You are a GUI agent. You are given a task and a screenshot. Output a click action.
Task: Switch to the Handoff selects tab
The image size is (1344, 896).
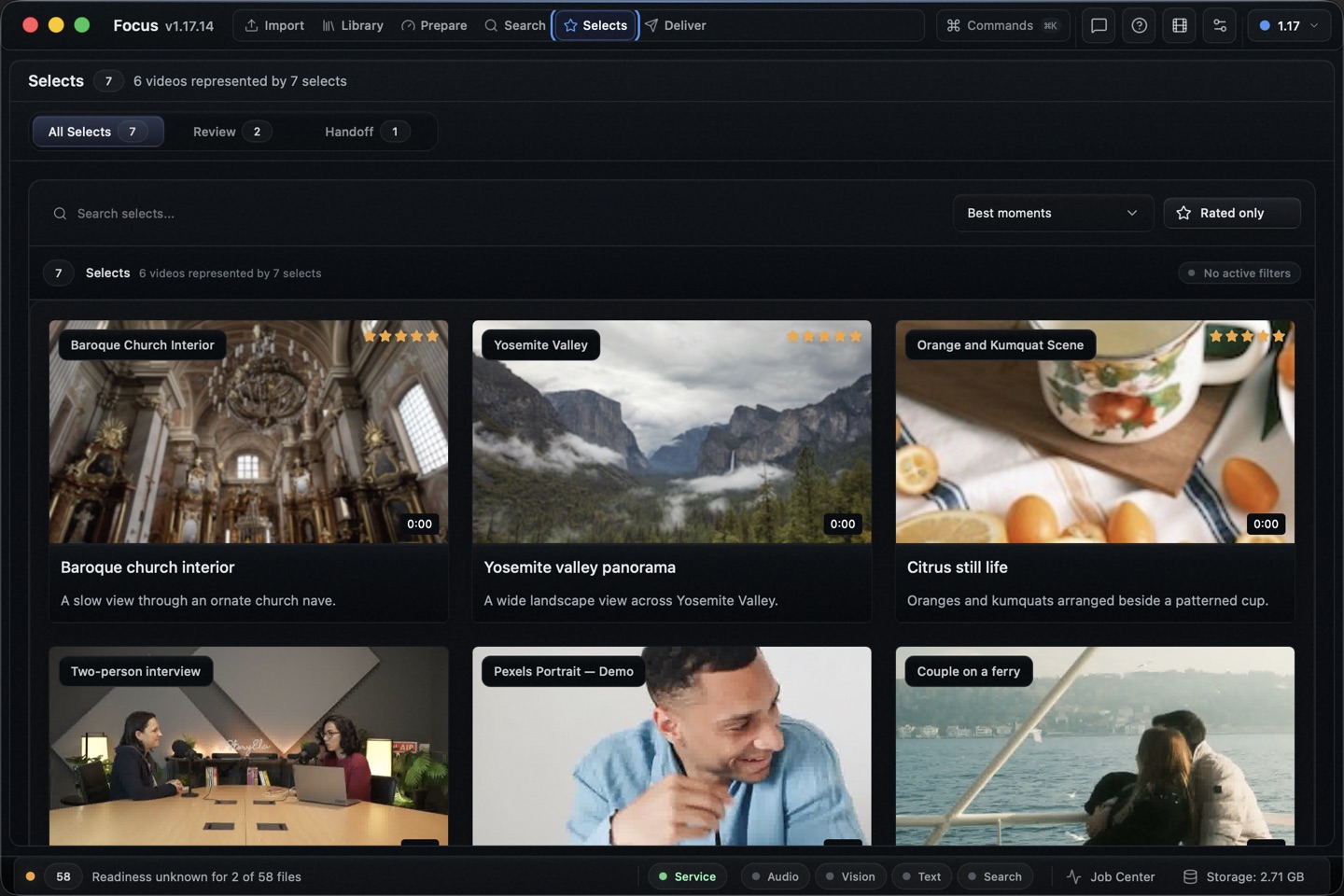367,132
